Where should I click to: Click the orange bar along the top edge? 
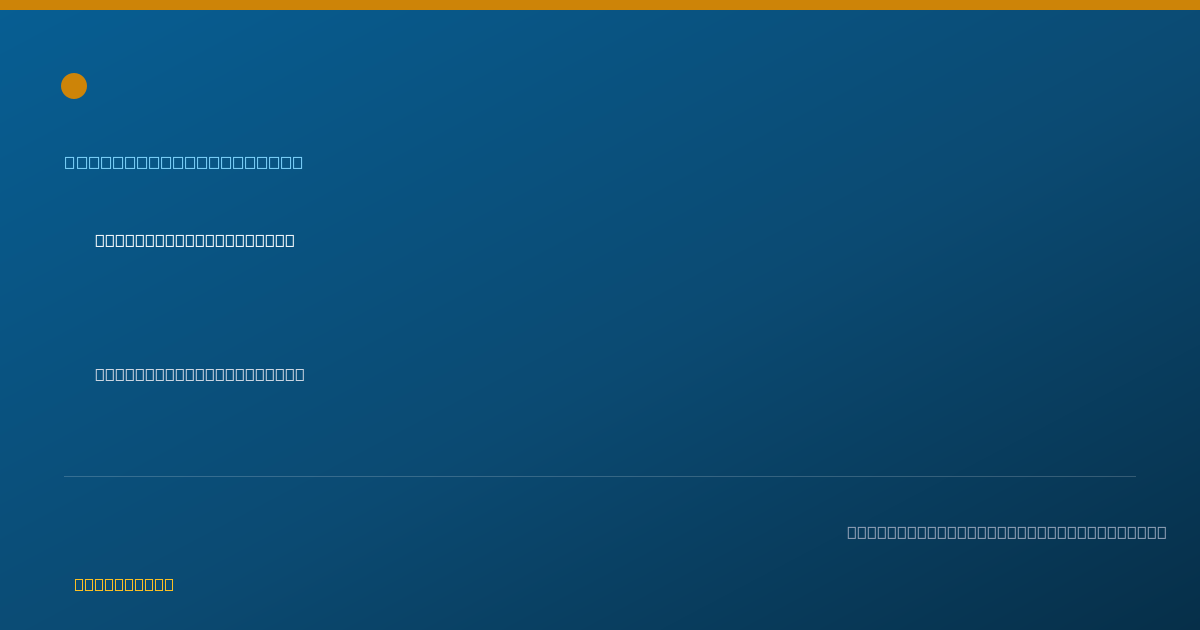click(600, 5)
